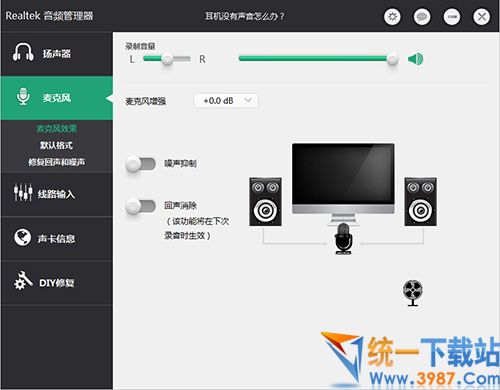Image resolution: width=500 pixels, height=390 pixels.
Task: Click the left speaker illustration
Action: [265, 202]
